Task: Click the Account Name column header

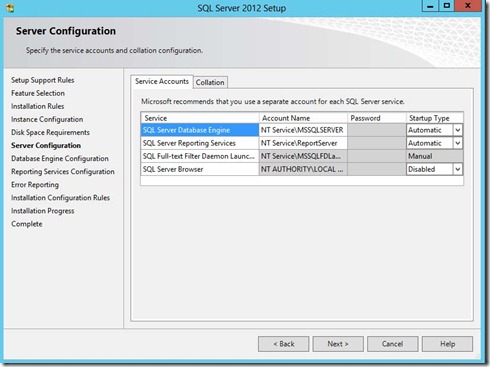Action: point(303,118)
